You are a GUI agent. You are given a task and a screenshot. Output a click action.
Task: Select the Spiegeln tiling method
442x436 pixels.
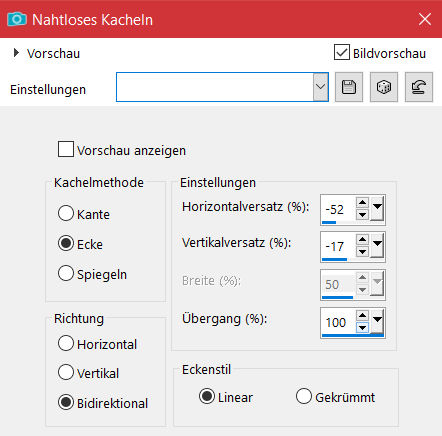[x=66, y=273]
